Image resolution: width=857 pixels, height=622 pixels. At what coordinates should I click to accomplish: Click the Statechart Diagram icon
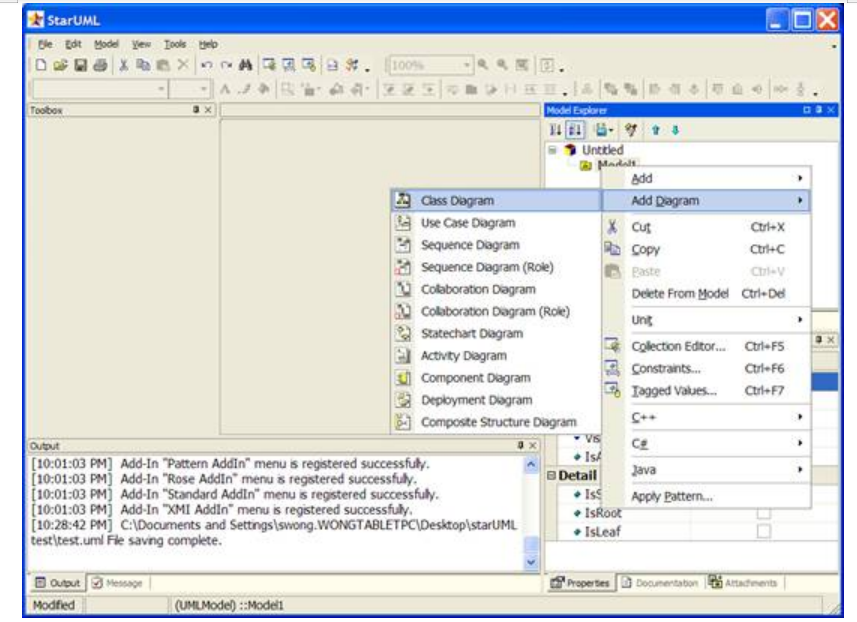(403, 333)
